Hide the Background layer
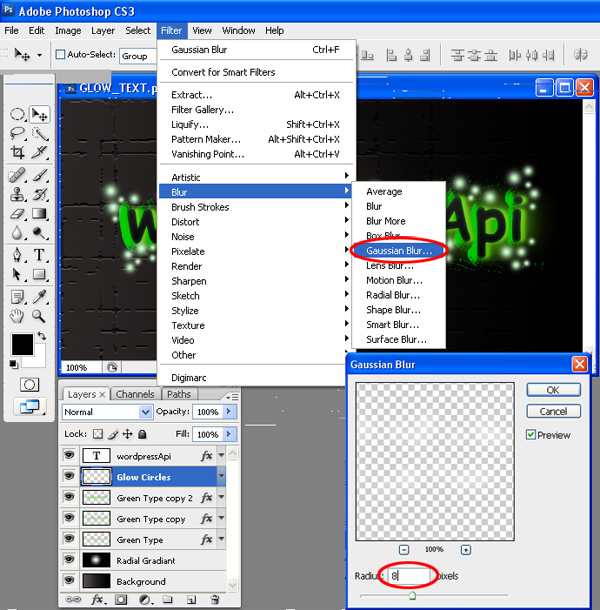 [x=69, y=581]
